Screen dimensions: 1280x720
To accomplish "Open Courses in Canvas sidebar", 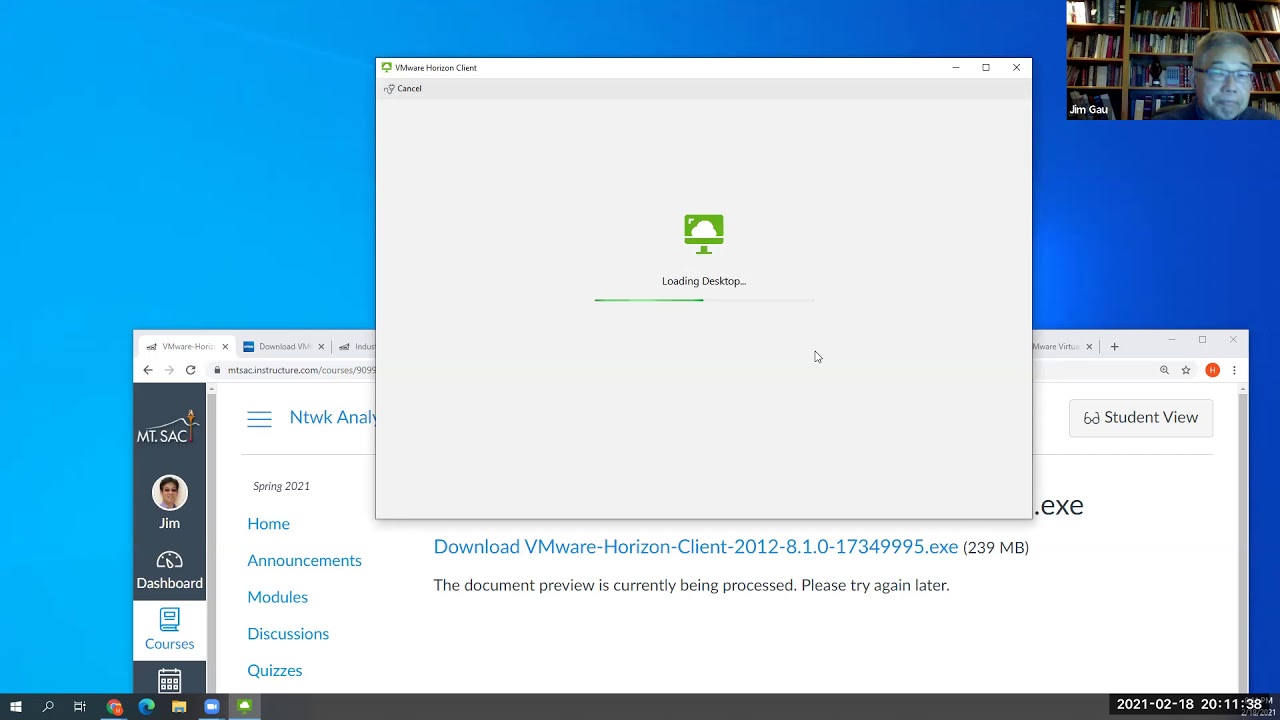I will click(x=169, y=630).
